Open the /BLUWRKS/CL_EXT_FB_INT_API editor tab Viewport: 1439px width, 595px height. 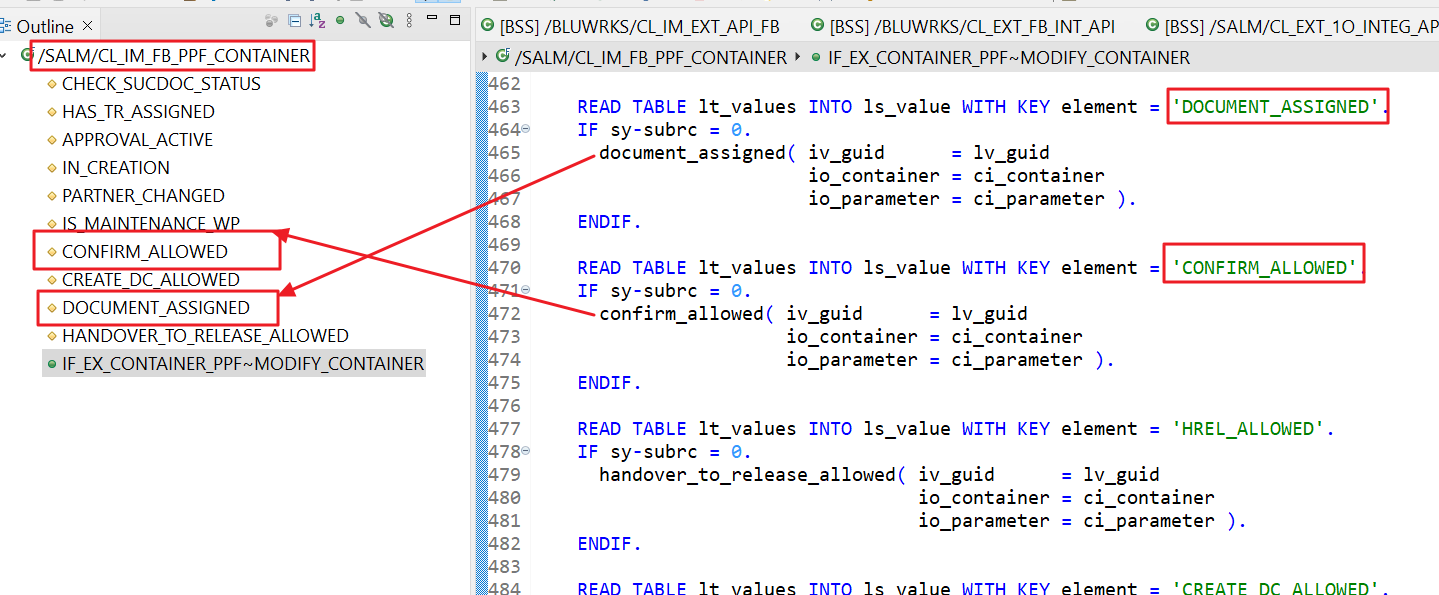(x=962, y=26)
